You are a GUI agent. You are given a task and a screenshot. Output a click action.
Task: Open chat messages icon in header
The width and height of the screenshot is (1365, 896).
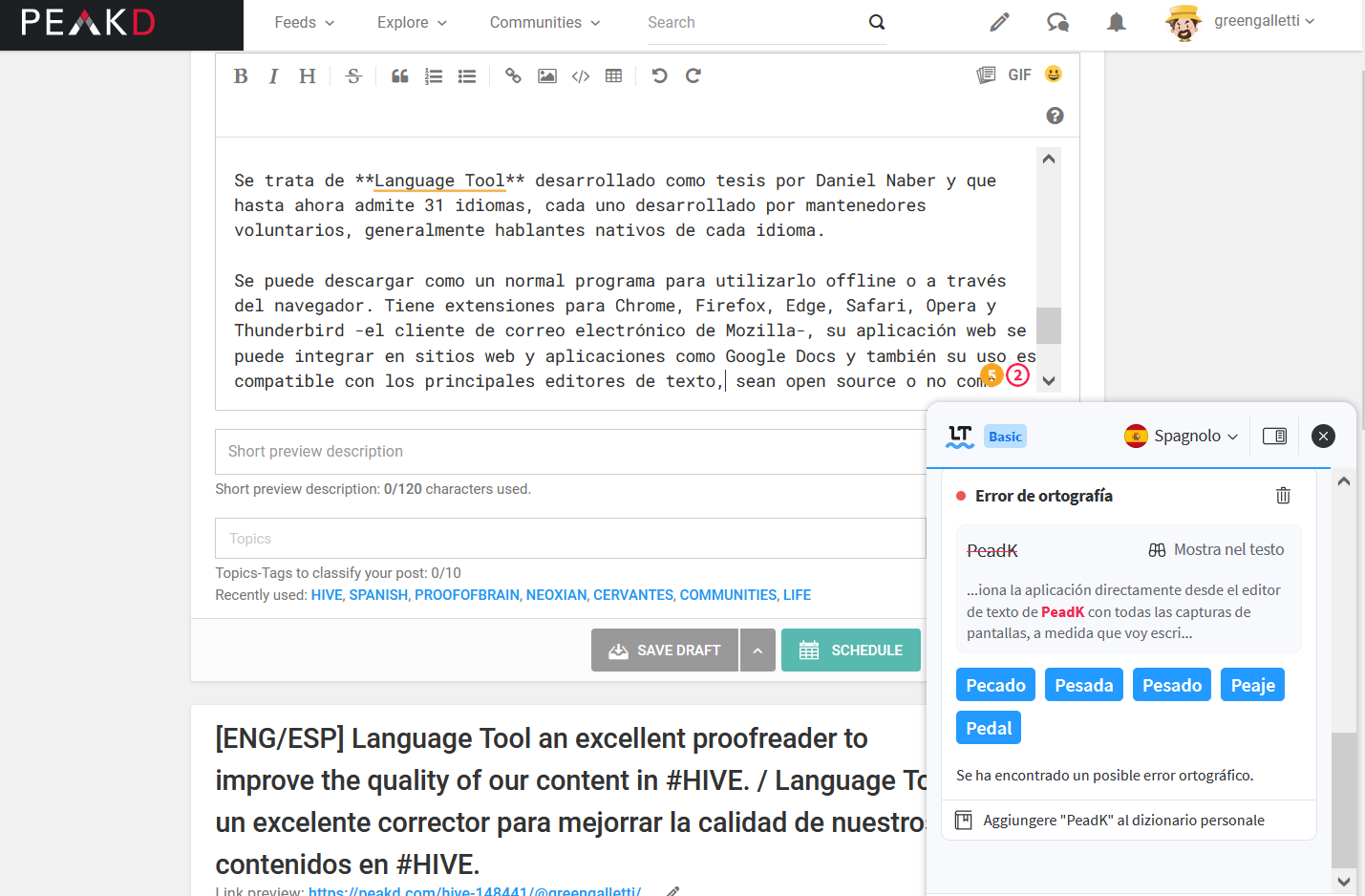tap(1057, 22)
